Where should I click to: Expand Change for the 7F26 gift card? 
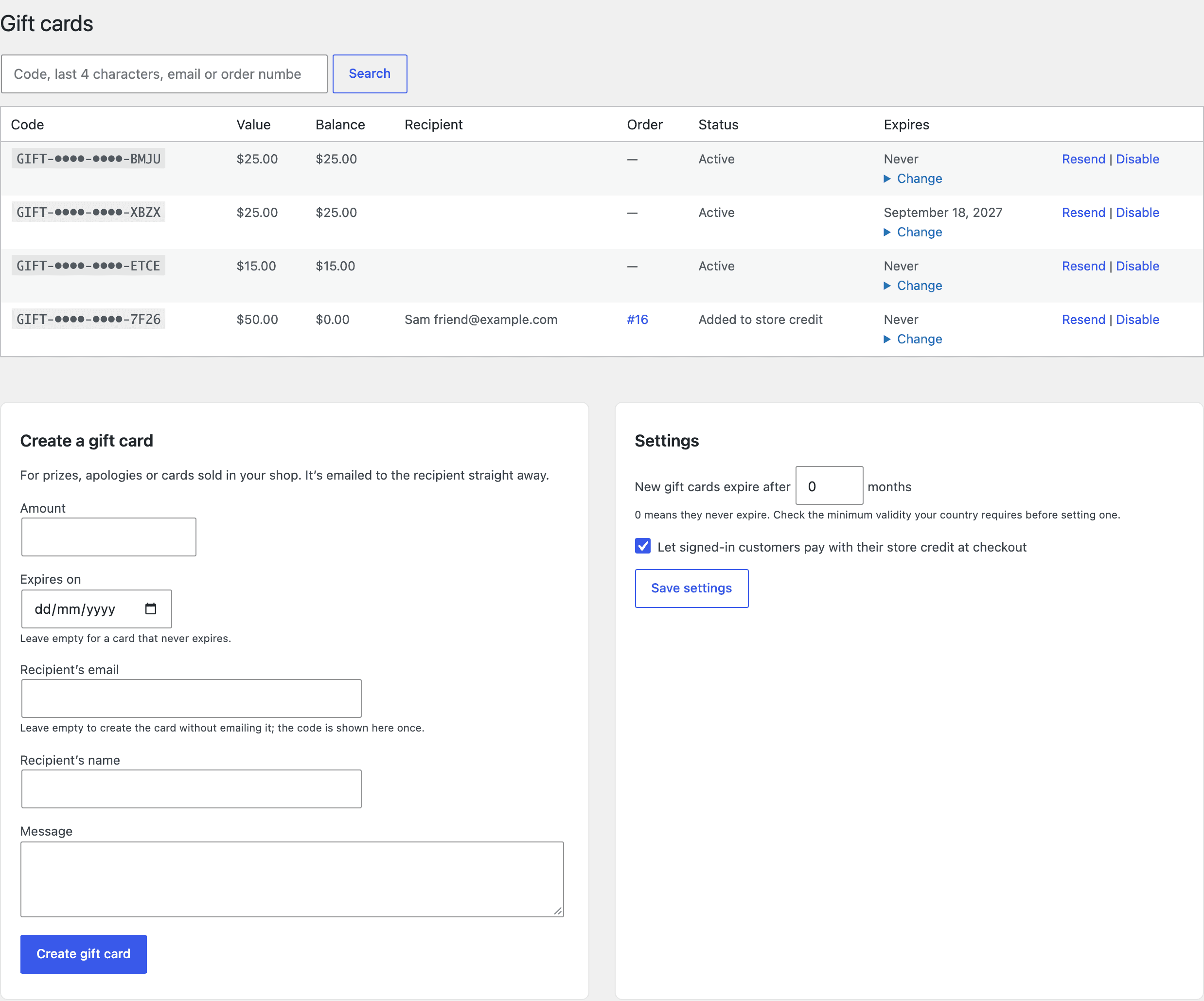pyautogui.click(x=913, y=339)
